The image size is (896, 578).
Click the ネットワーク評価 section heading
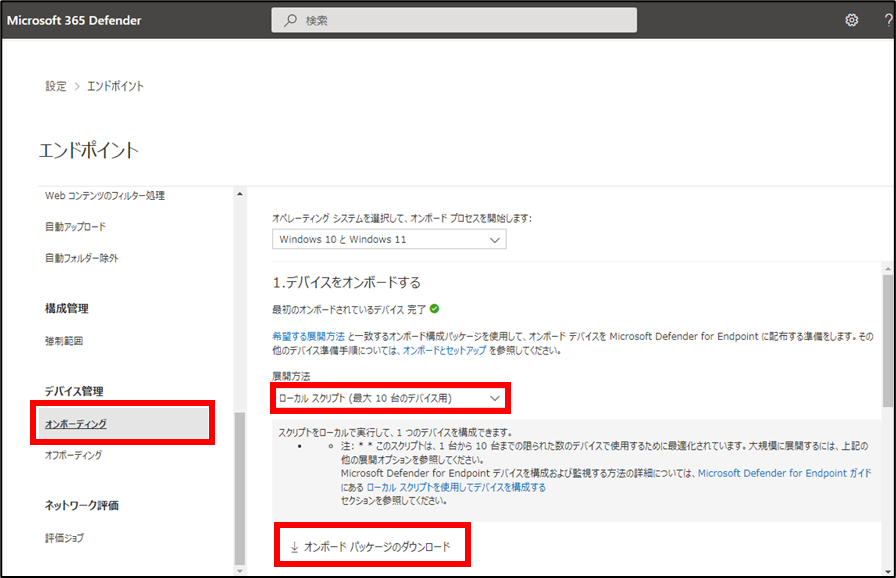[82, 505]
